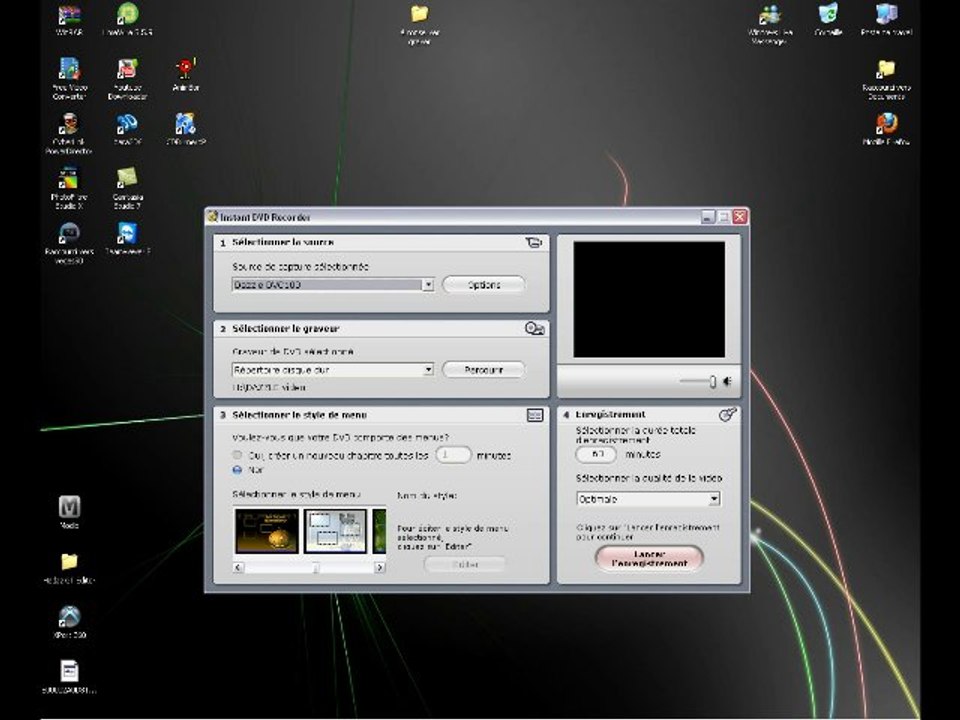The height and width of the screenshot is (720, 960).
Task: Mute audio with the speaker icon
Action: click(728, 381)
